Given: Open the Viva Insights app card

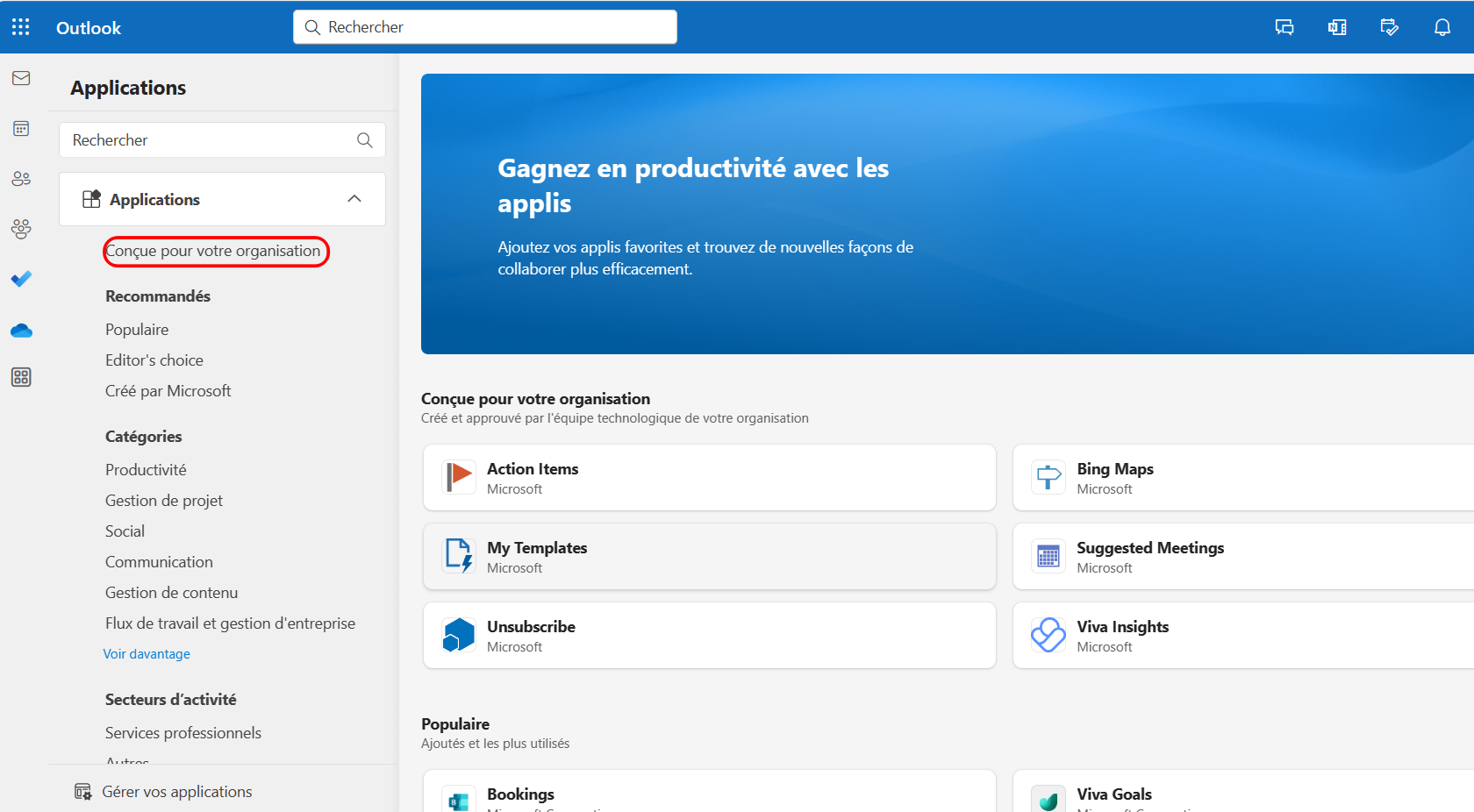Looking at the screenshot, I should click(1243, 635).
